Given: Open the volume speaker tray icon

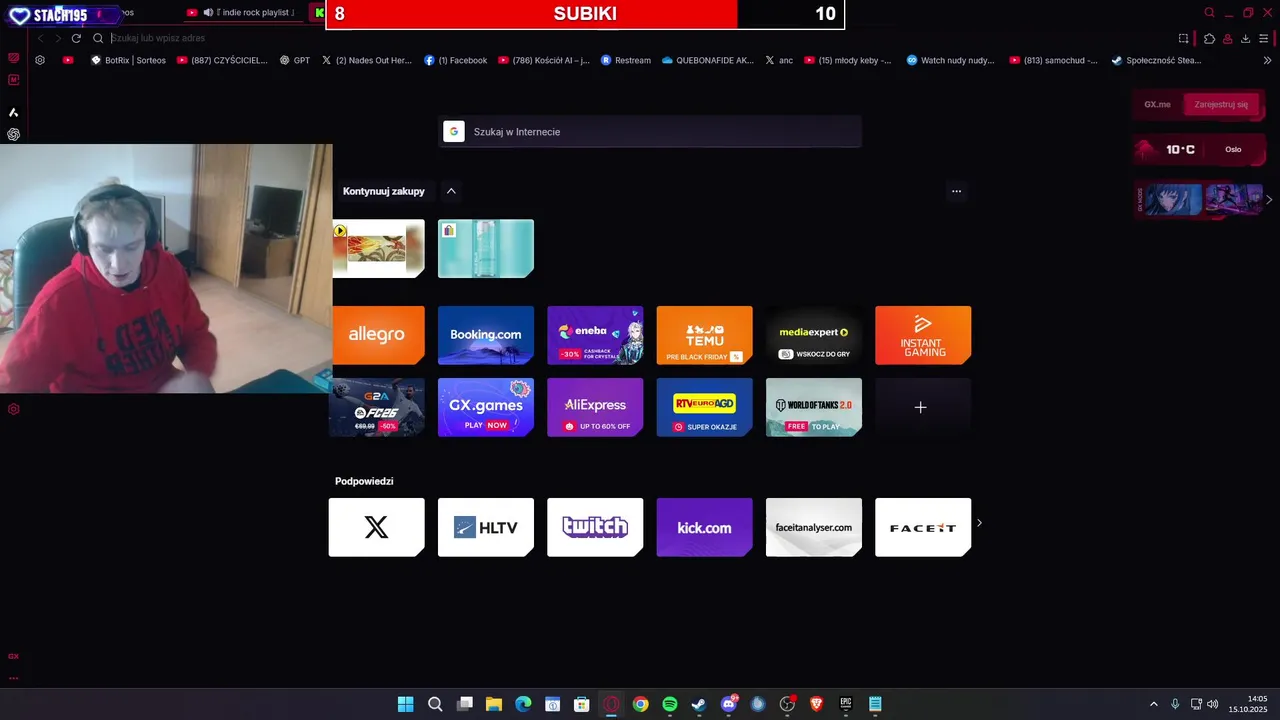Looking at the screenshot, I should pyautogui.click(x=1213, y=704).
